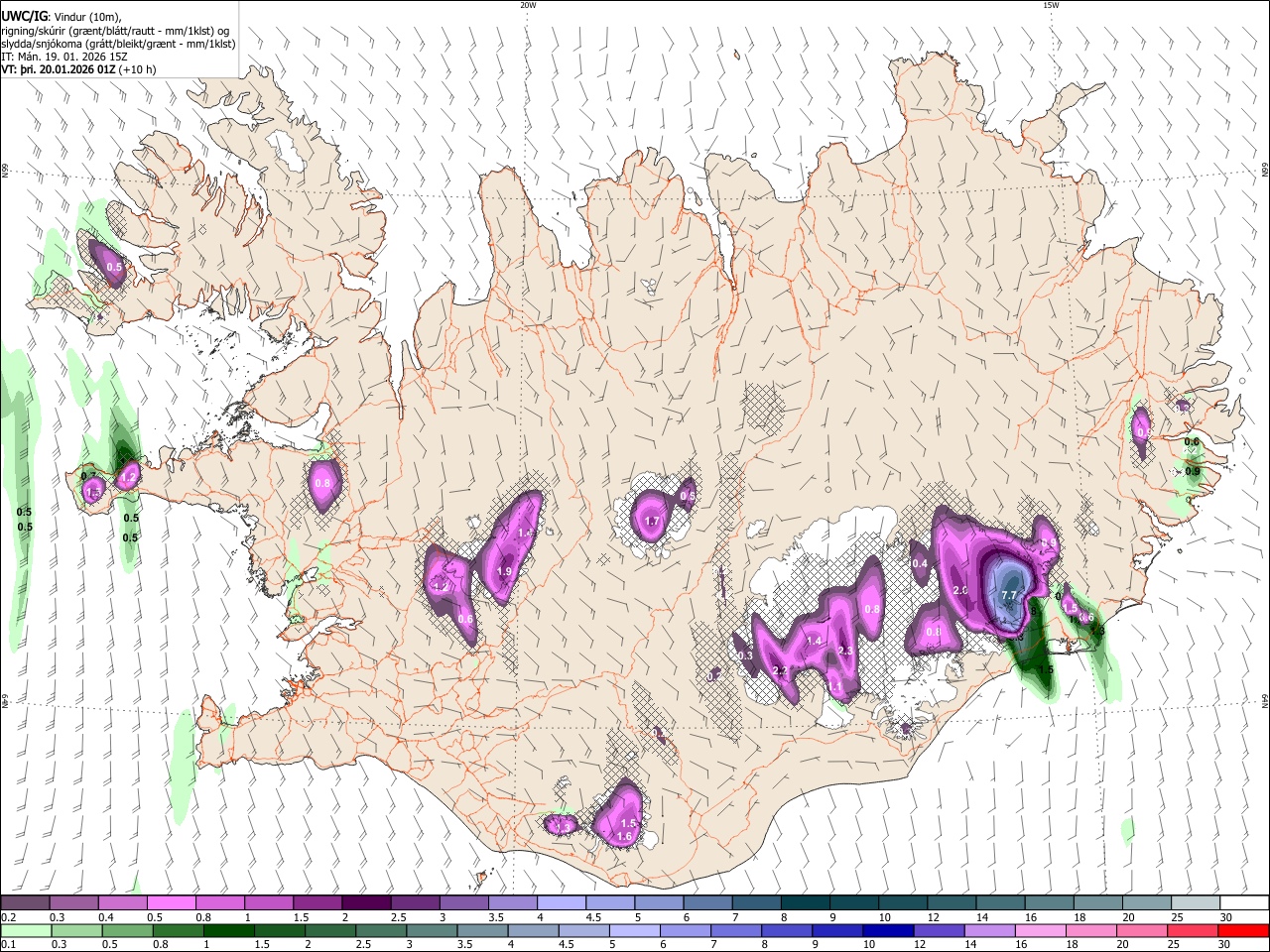Click the lavender snow swatch between 4 and 4.5
Screen dimensions: 1270x952
(x=562, y=902)
